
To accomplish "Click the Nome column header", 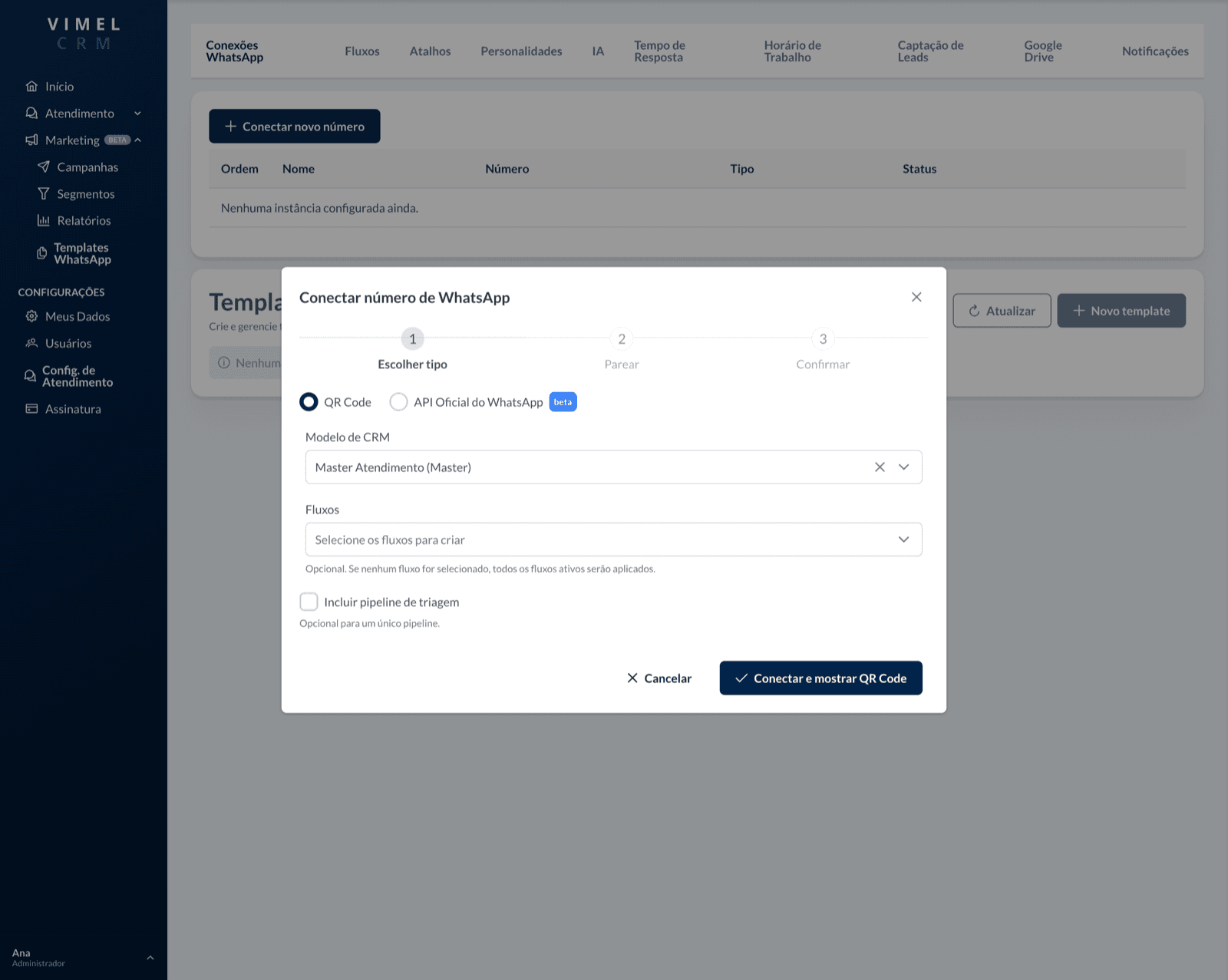I will [299, 169].
